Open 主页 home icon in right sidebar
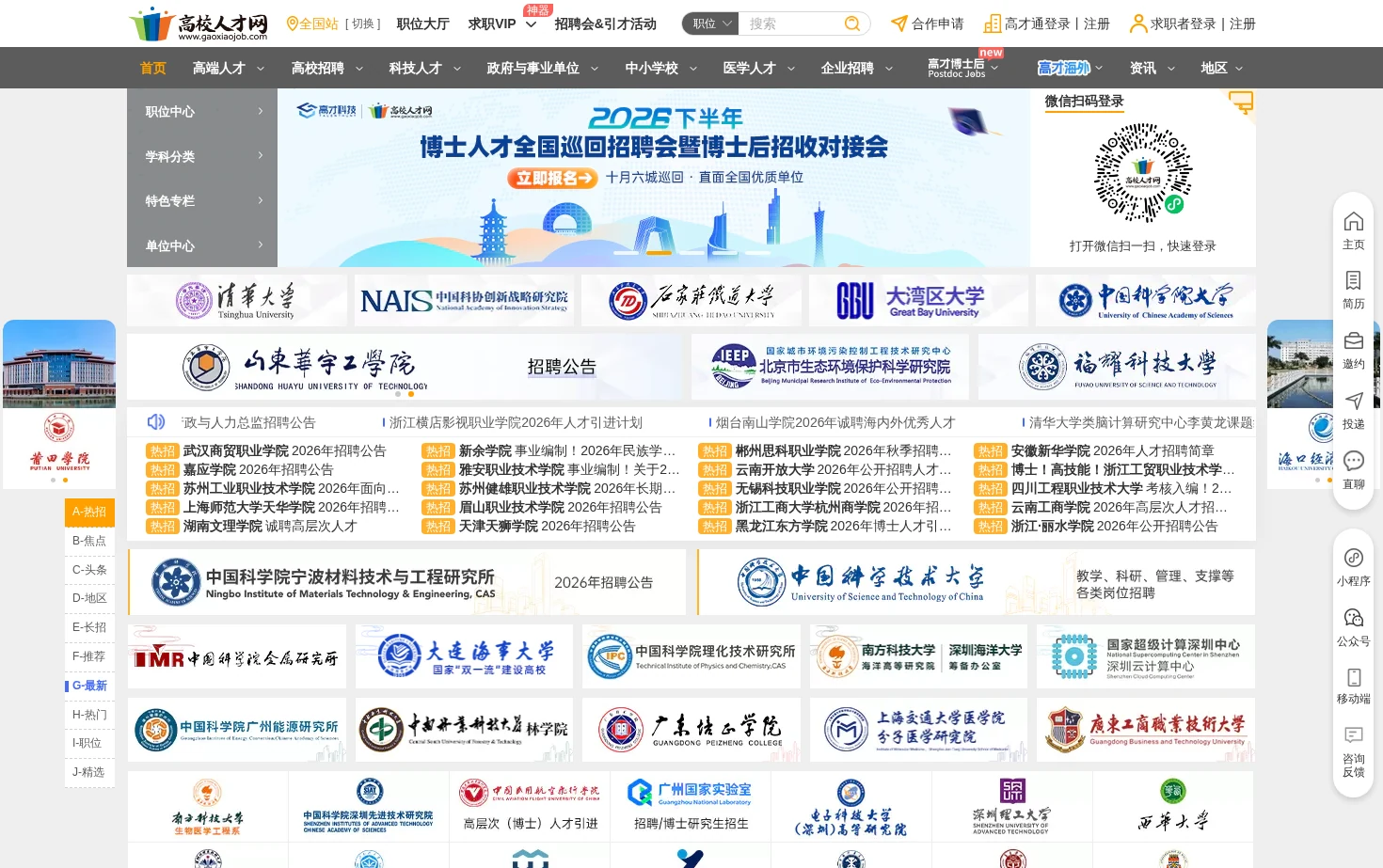The width and height of the screenshot is (1383, 868). coord(1354,222)
